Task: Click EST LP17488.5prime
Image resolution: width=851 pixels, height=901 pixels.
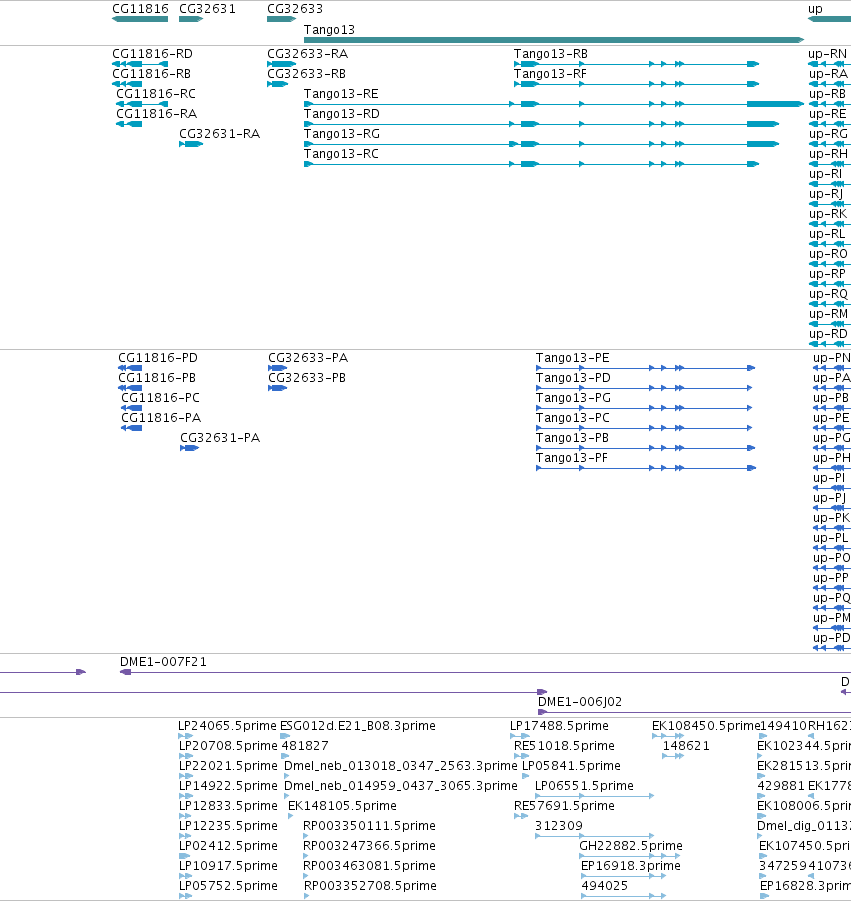Action: (x=559, y=726)
